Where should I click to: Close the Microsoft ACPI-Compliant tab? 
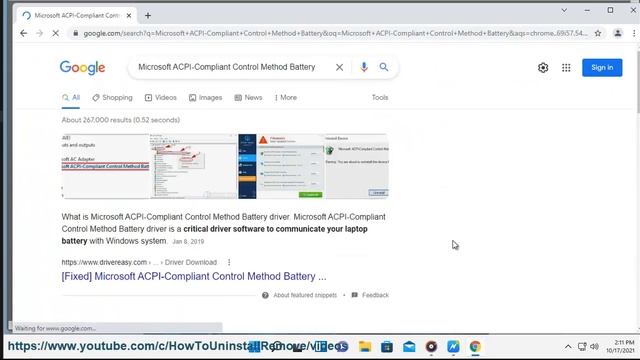coord(129,16)
